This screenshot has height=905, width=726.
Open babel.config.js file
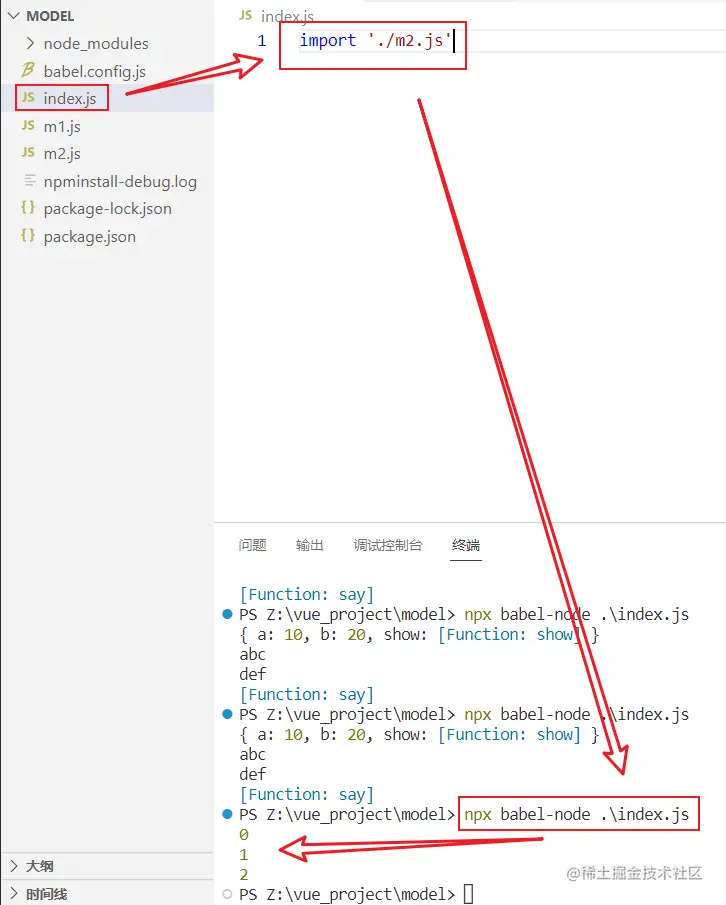pyautogui.click(x=95, y=72)
